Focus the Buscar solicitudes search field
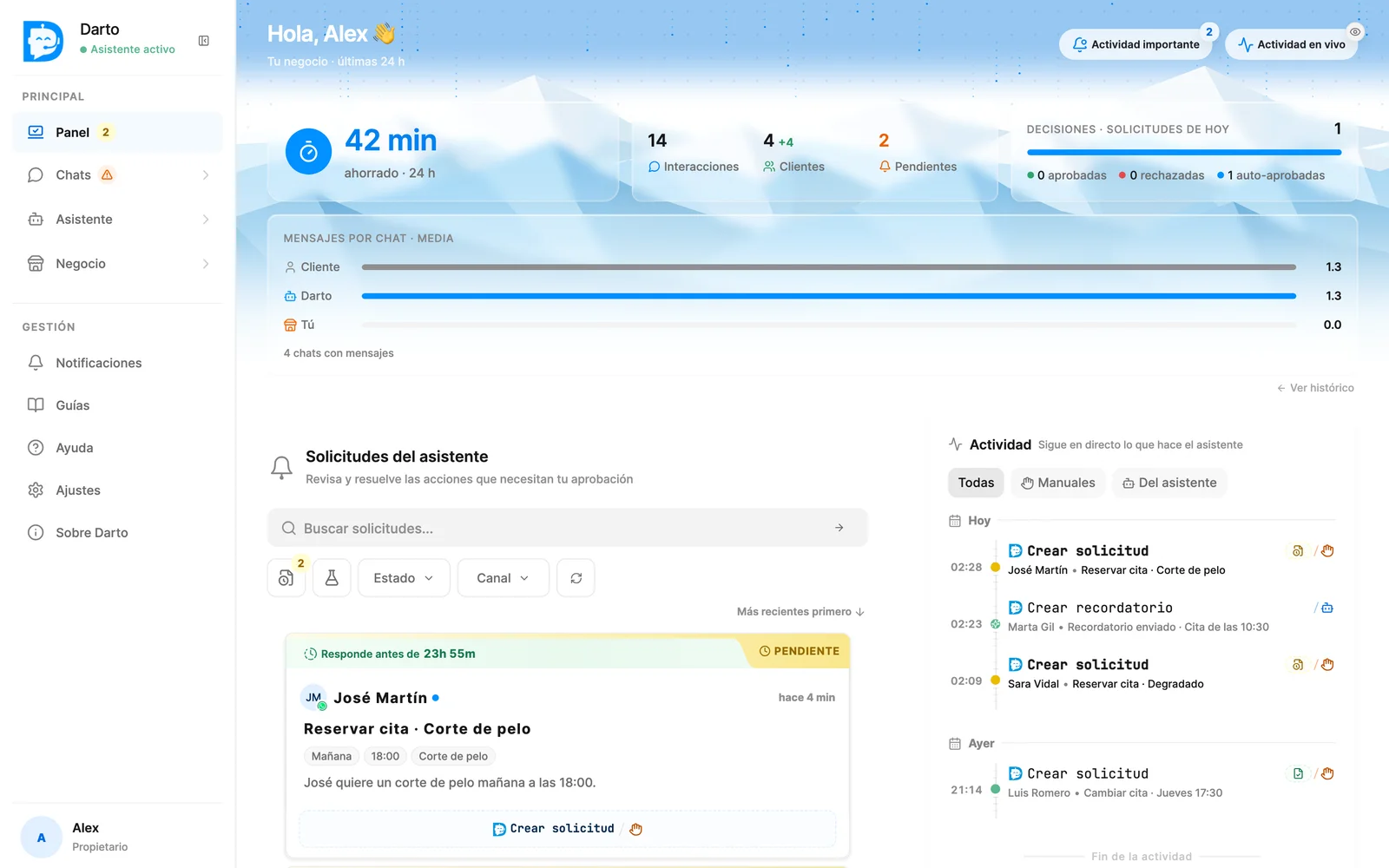 point(568,528)
